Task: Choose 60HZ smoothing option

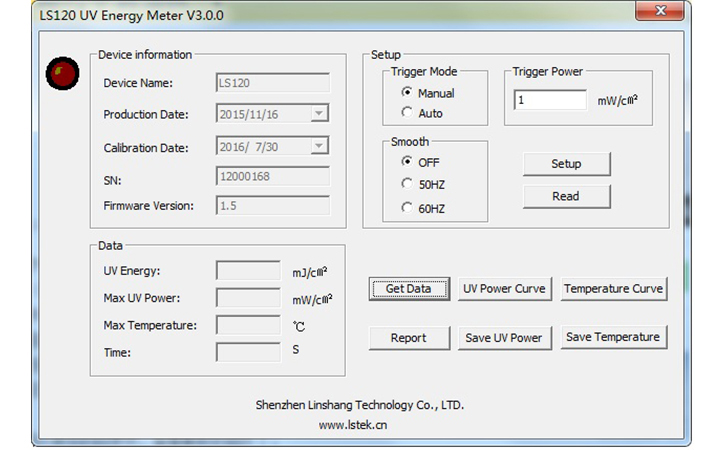Action: tap(407, 208)
